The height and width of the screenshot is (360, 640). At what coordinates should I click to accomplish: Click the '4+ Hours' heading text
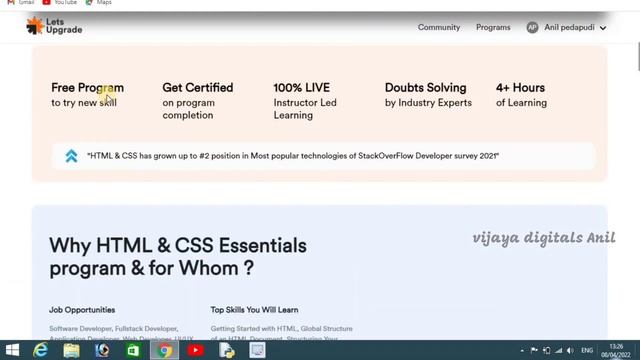(520, 87)
